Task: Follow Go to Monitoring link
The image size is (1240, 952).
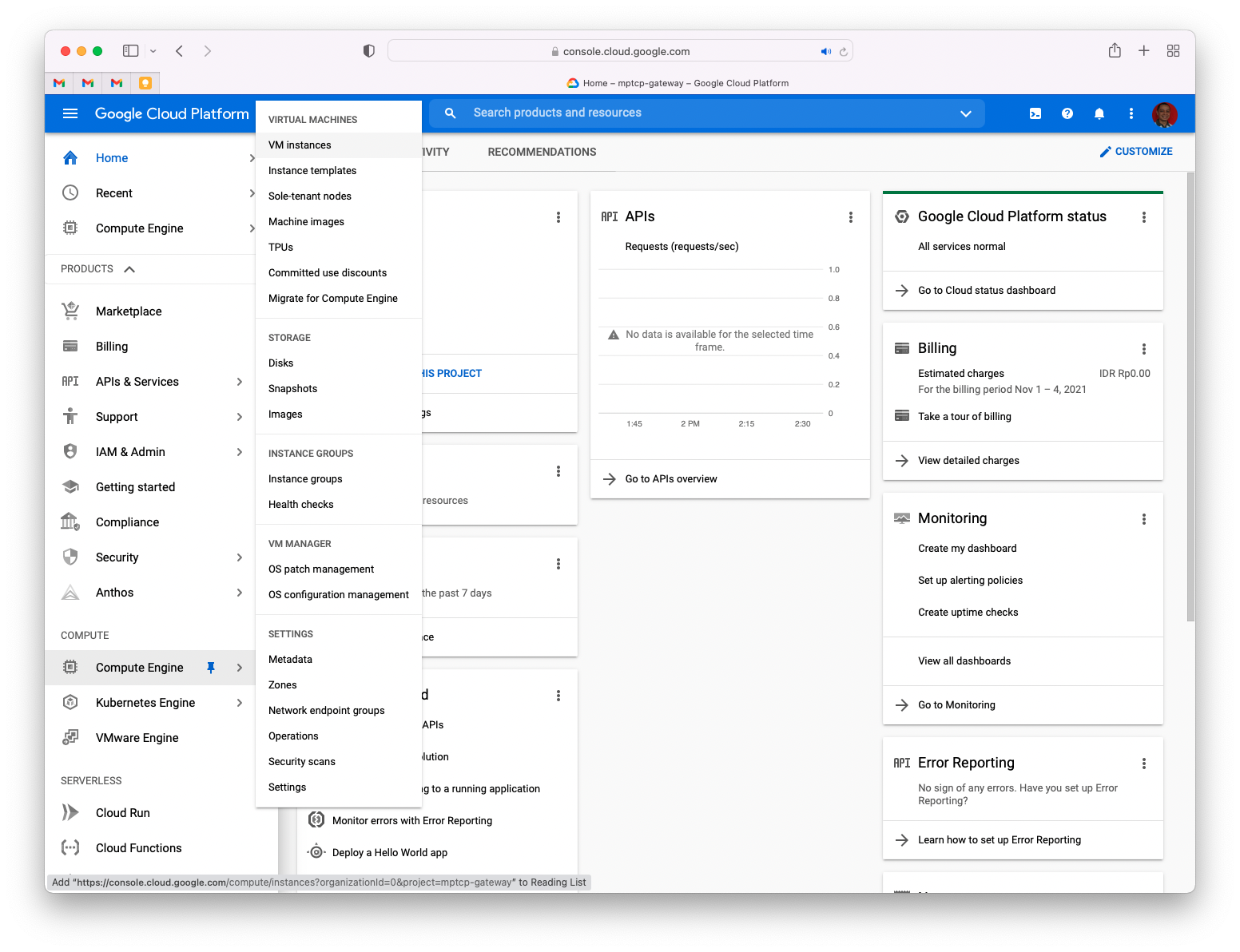Action: [x=956, y=705]
